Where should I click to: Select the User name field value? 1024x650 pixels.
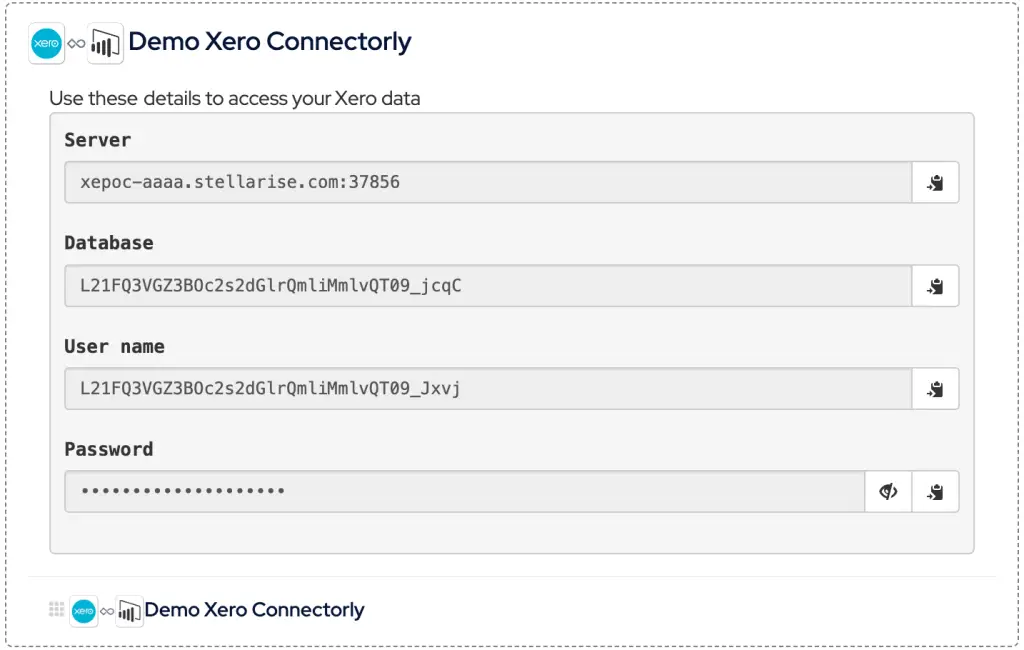(488, 389)
